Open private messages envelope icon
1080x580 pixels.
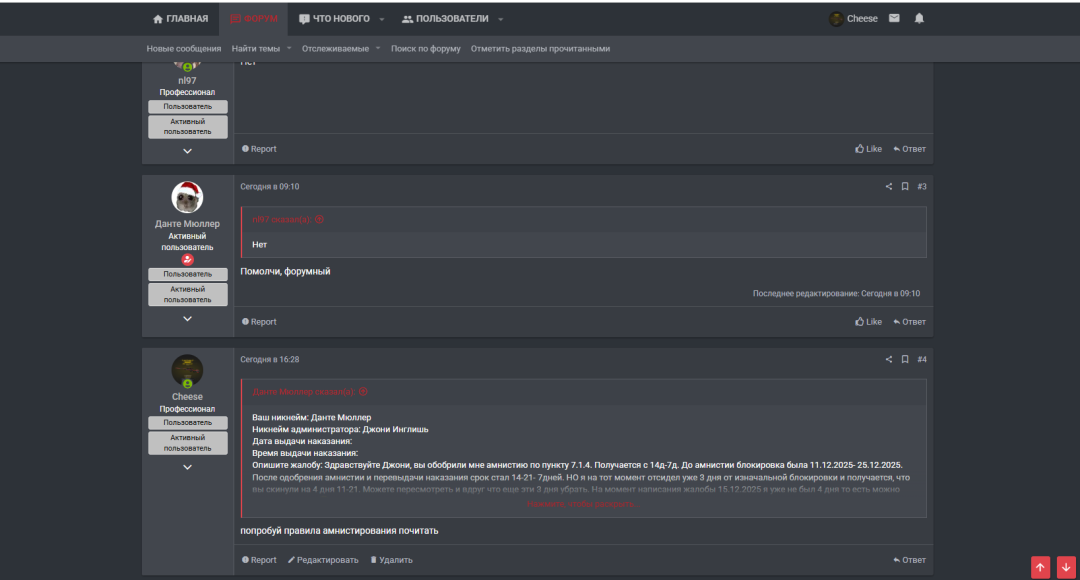tap(894, 18)
